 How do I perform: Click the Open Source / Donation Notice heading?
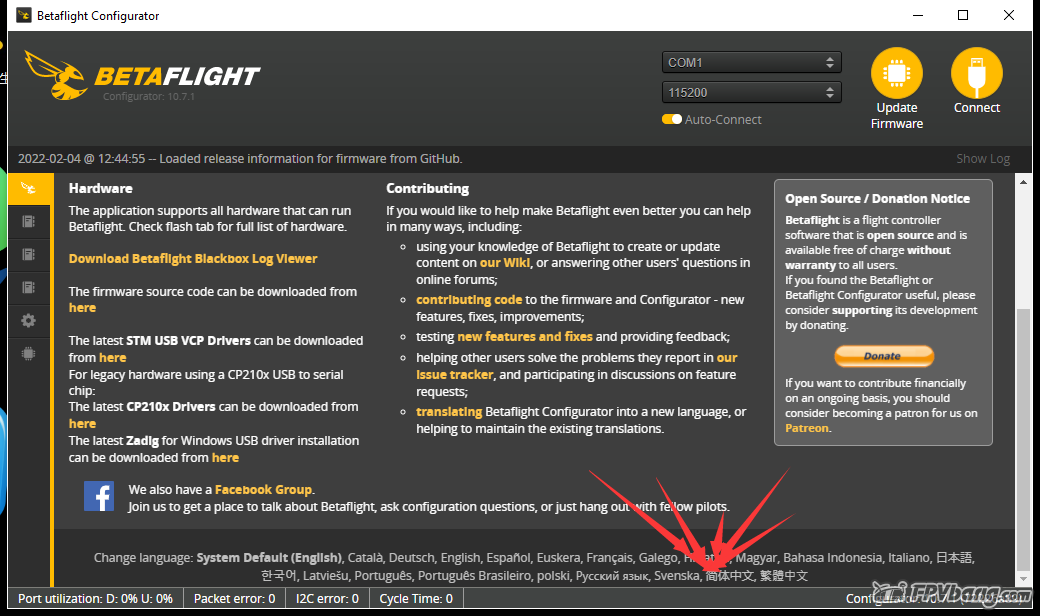point(877,198)
